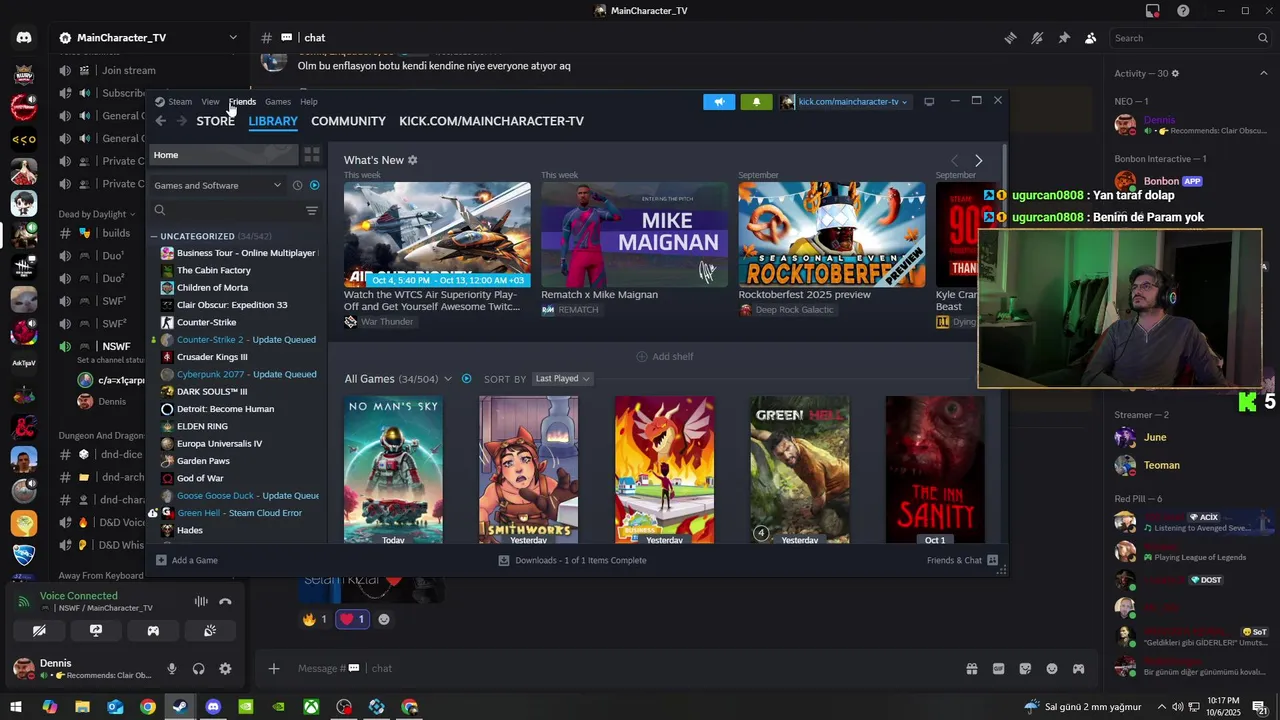Open Steam's library collections grid view
1280x720 pixels.
tap(312, 155)
